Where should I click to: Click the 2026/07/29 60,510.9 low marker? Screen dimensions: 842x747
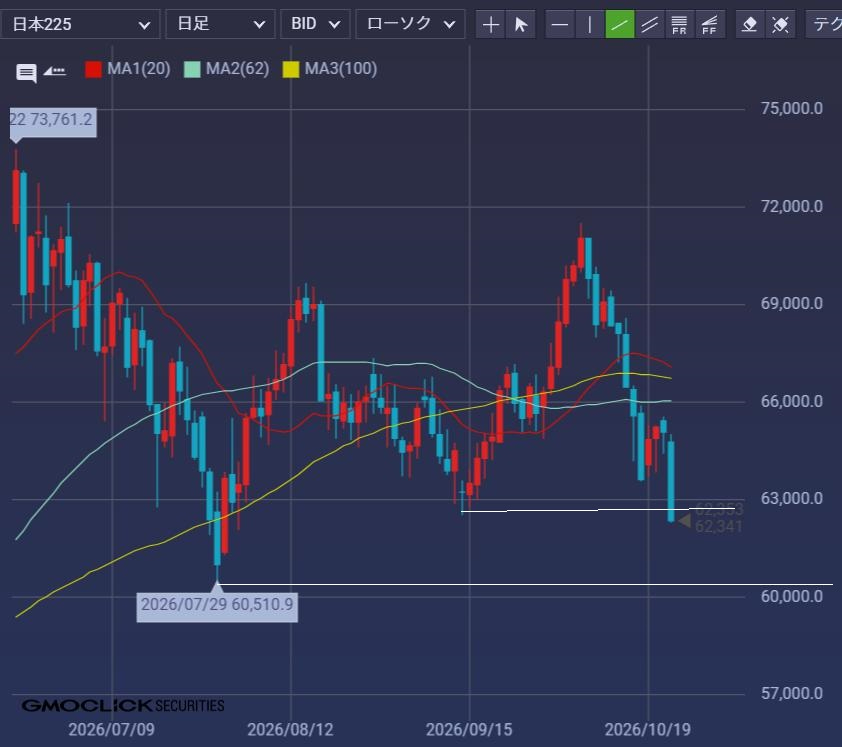click(217, 604)
